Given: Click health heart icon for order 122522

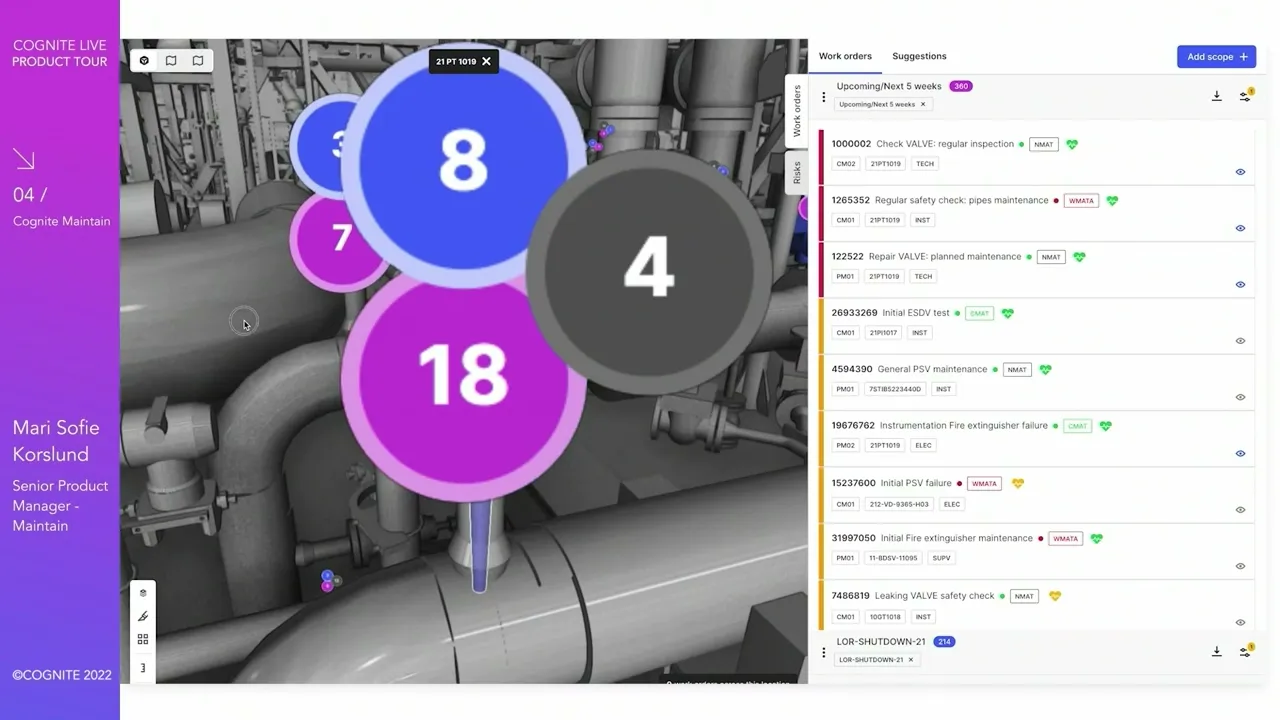Looking at the screenshot, I should click(x=1079, y=257).
